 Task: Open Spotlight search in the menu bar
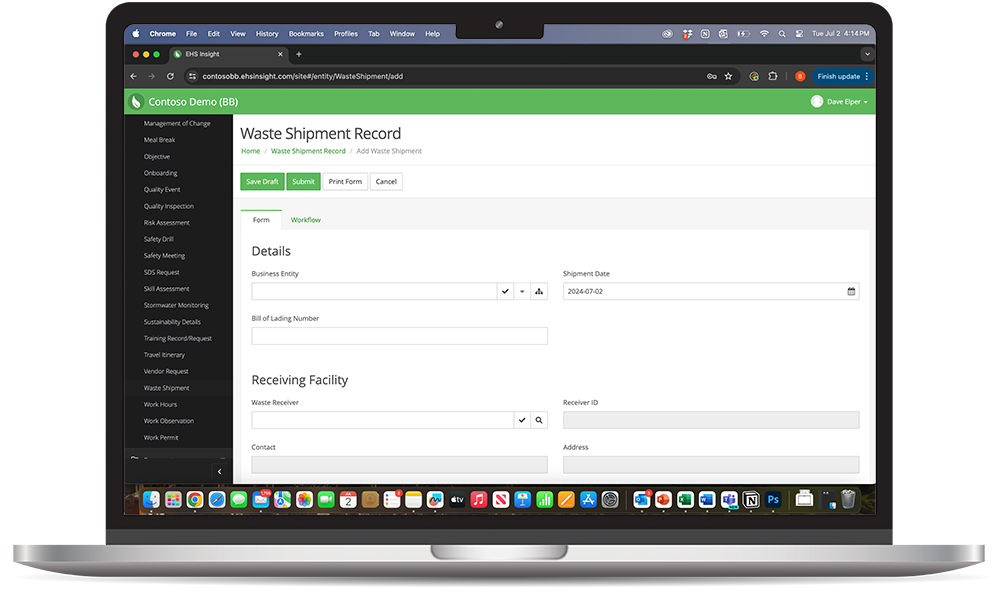(782, 34)
